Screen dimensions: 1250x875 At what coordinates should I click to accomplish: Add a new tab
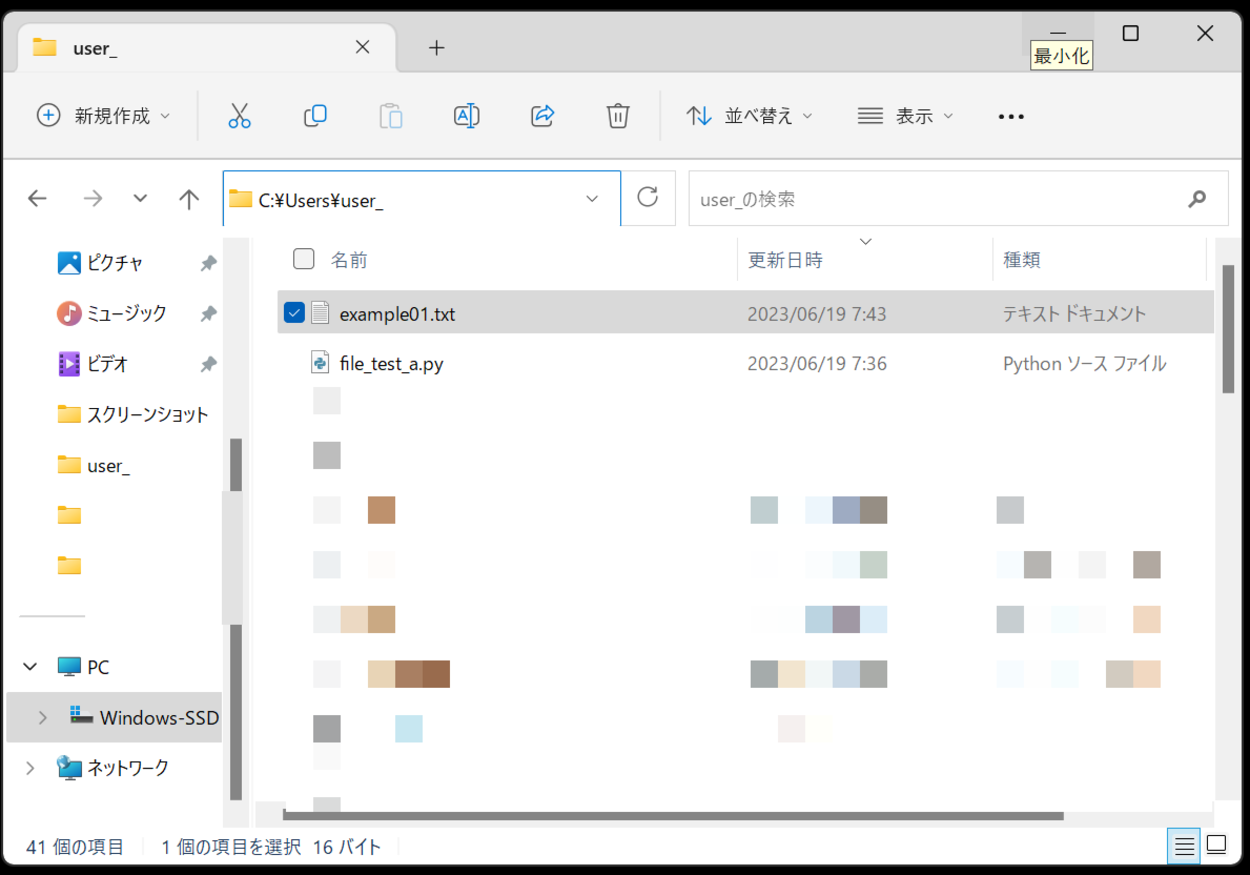coord(436,48)
